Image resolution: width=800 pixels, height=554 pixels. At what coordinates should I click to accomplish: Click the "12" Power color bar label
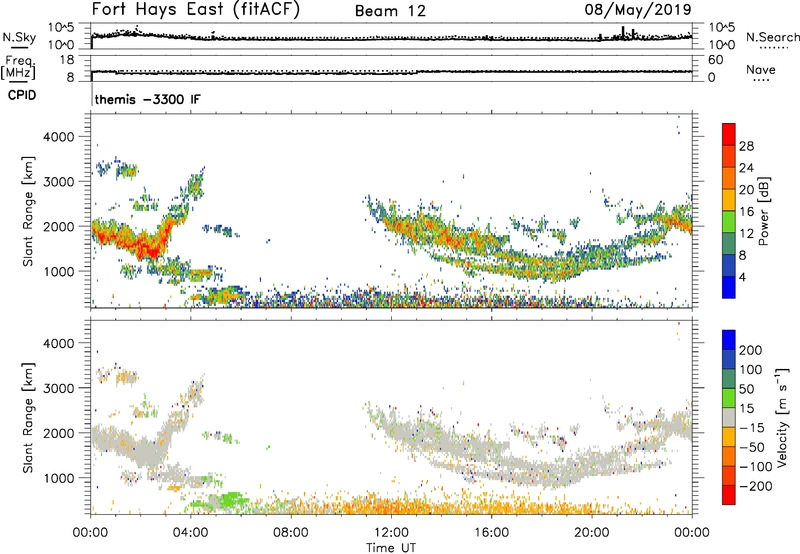pyautogui.click(x=746, y=234)
